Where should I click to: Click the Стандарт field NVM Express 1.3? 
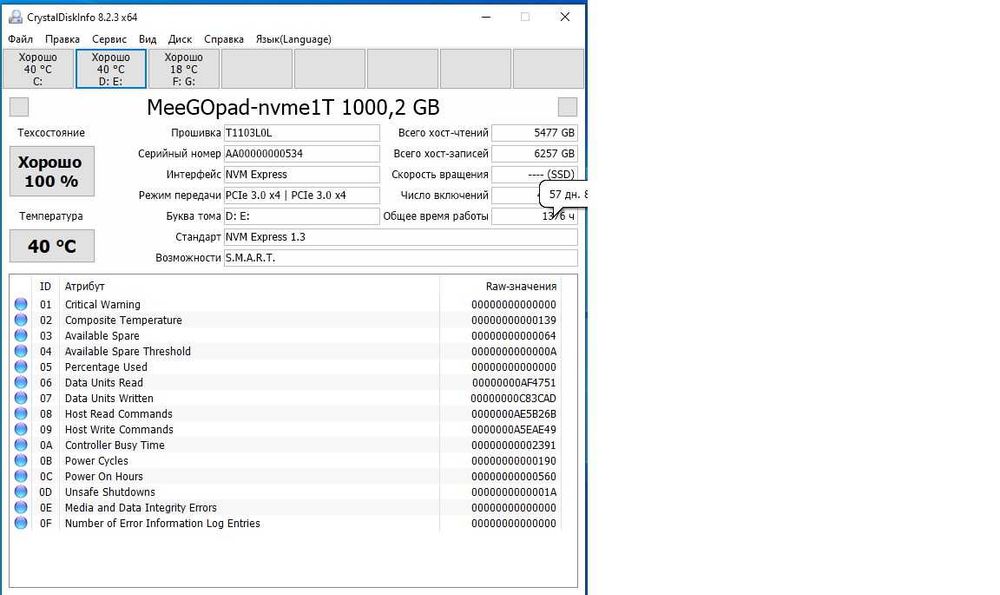pos(401,237)
